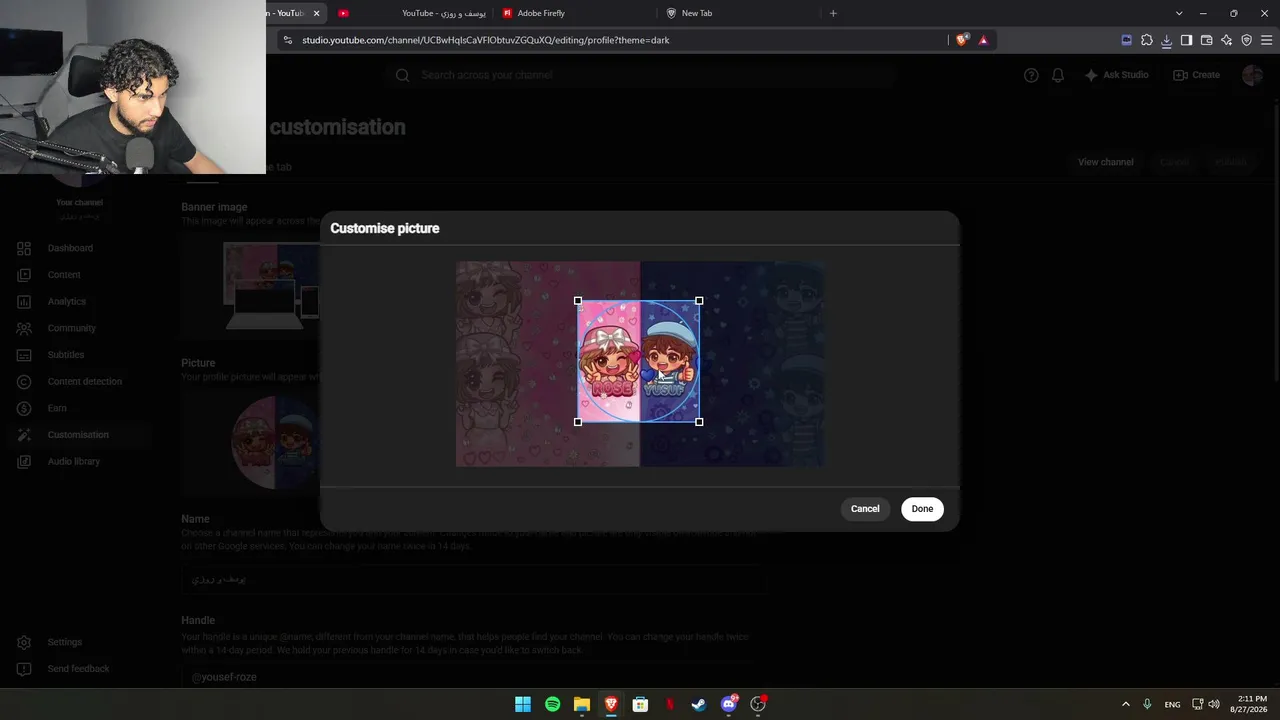The width and height of the screenshot is (1280, 720).
Task: Open the clock showing 2:11 PM
Action: (x=1252, y=704)
